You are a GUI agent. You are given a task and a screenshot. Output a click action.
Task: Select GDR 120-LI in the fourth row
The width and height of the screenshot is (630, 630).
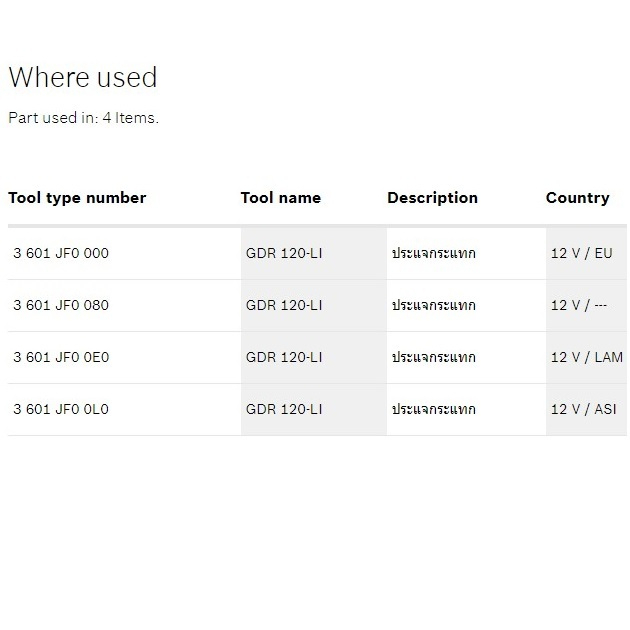pyautogui.click(x=284, y=410)
